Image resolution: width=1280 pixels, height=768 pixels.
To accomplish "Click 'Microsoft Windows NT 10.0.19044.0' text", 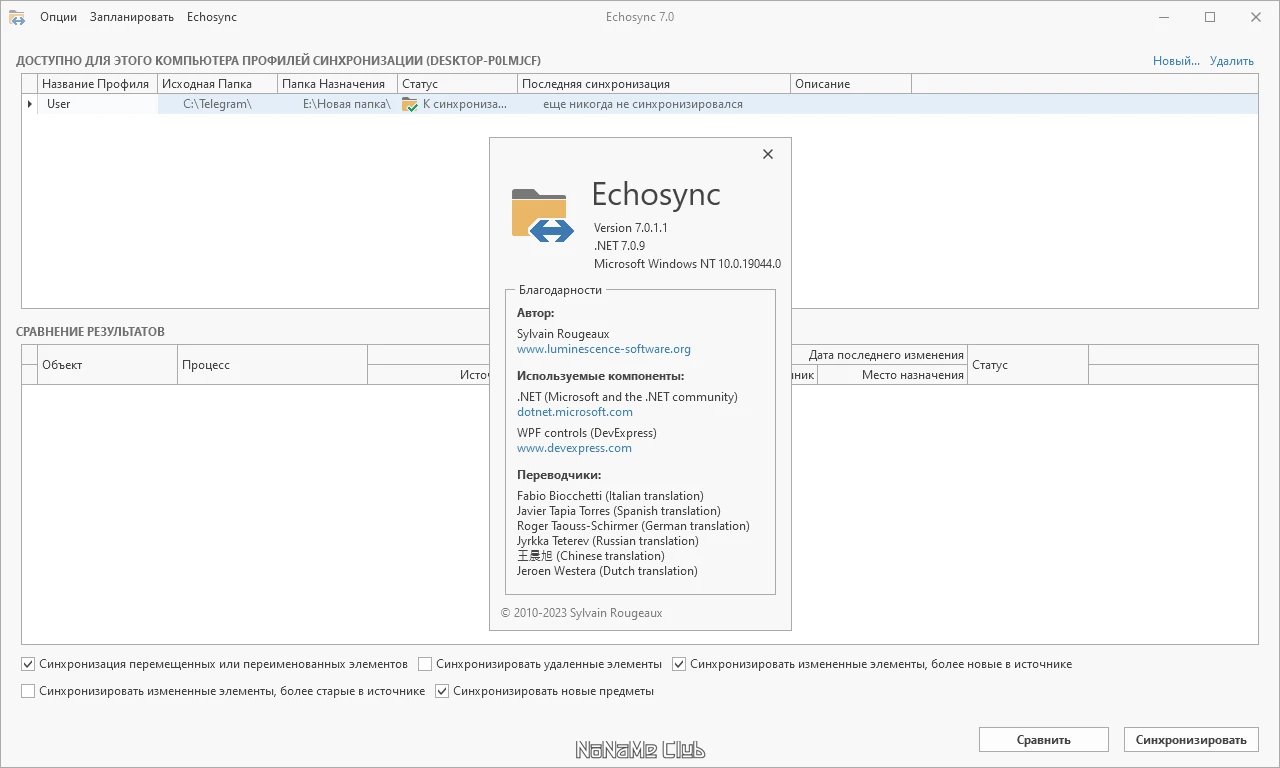I will tap(687, 264).
